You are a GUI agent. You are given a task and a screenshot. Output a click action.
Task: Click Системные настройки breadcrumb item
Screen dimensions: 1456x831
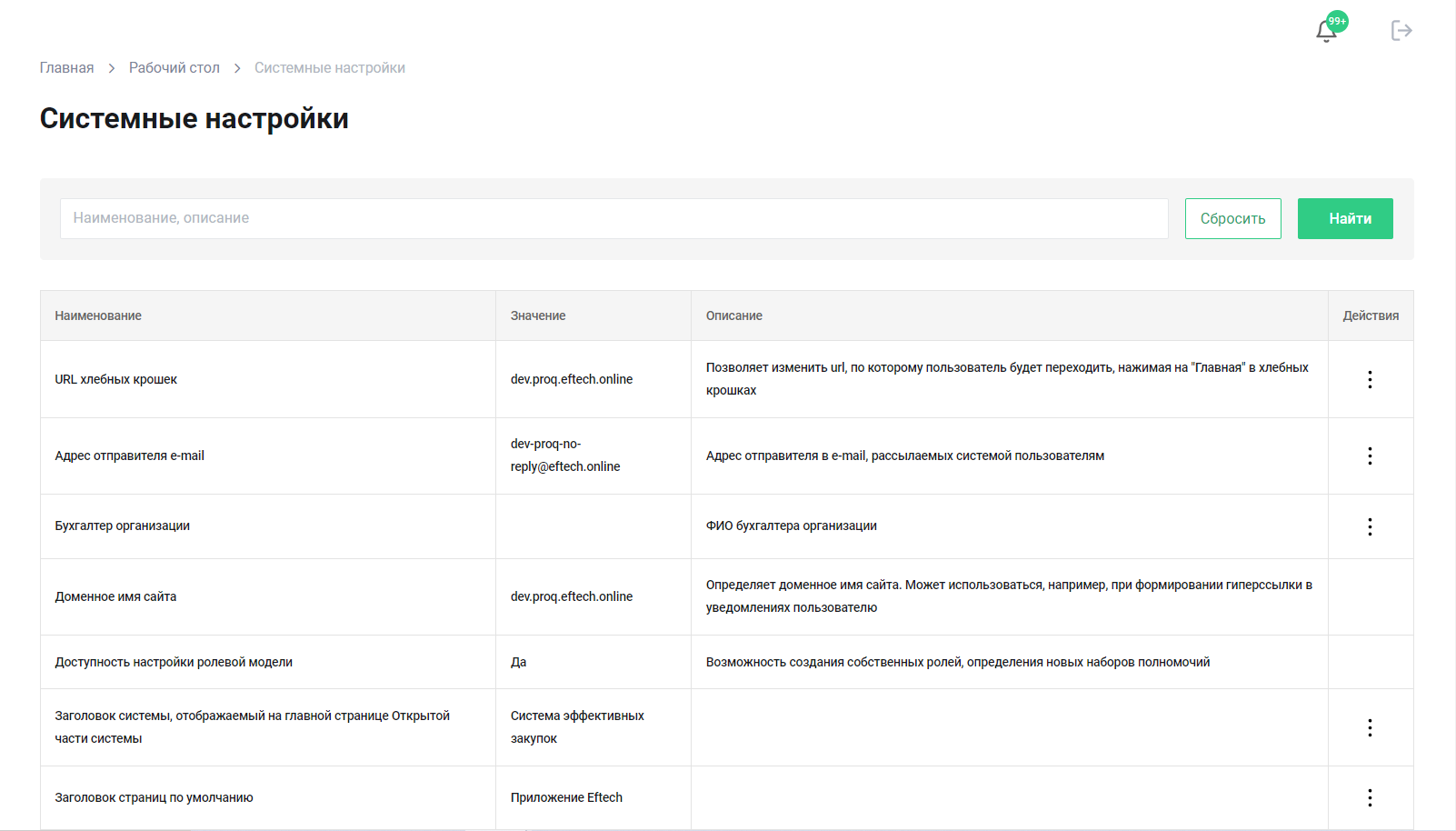point(330,68)
